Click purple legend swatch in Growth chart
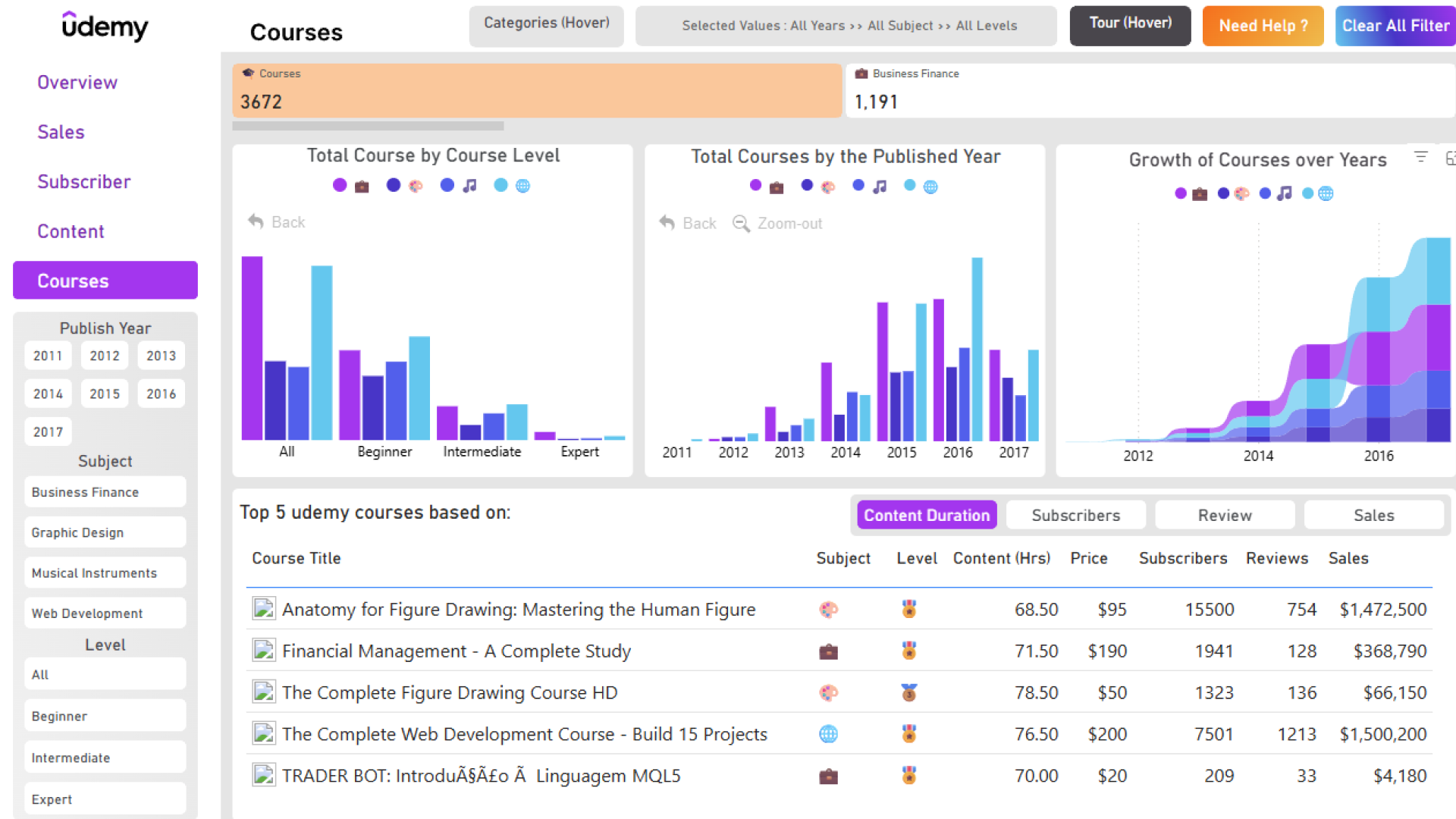1456x819 pixels. click(1181, 193)
